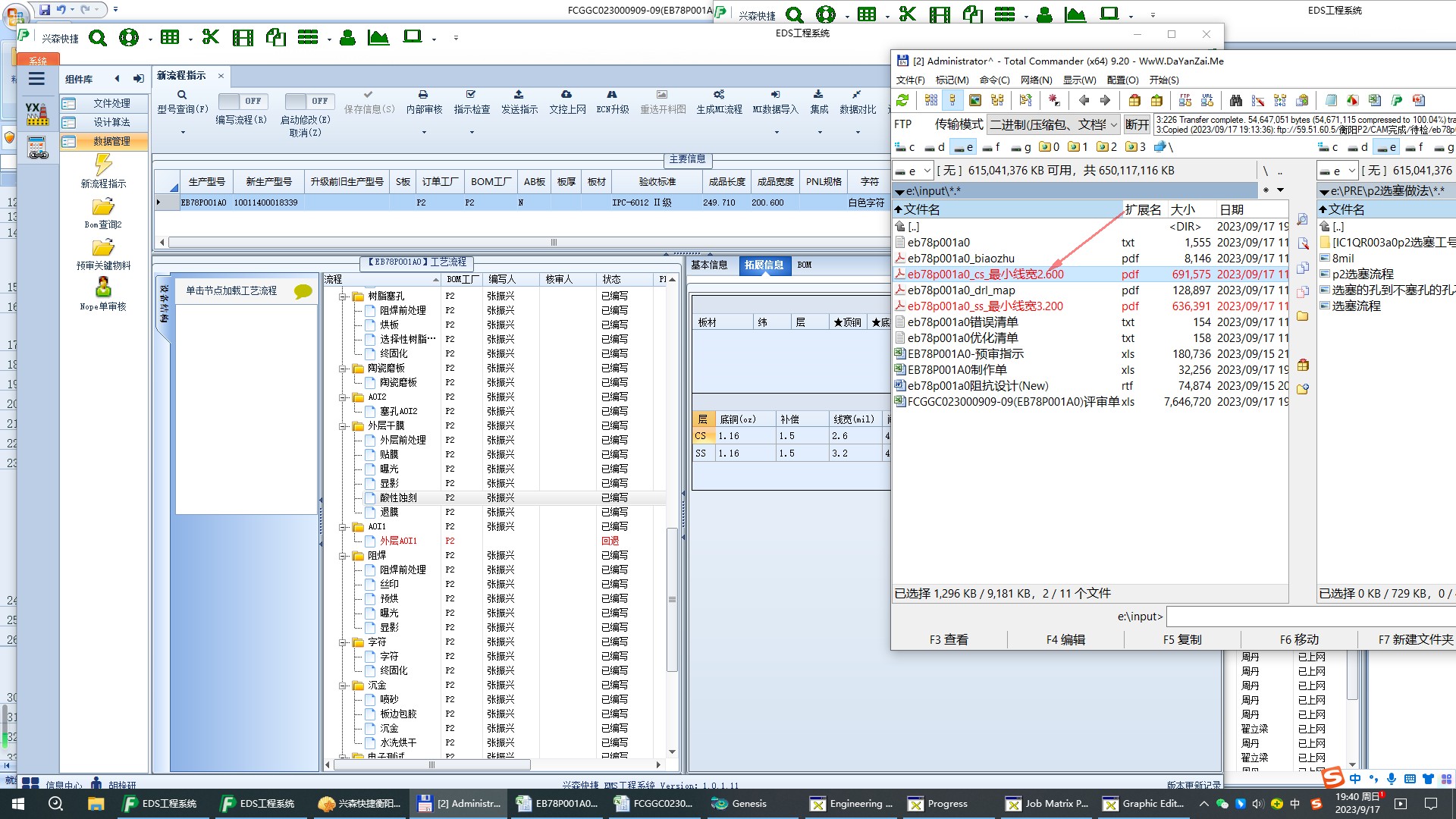
Task: Open Bom查询2 folder icon
Action: coord(103,207)
